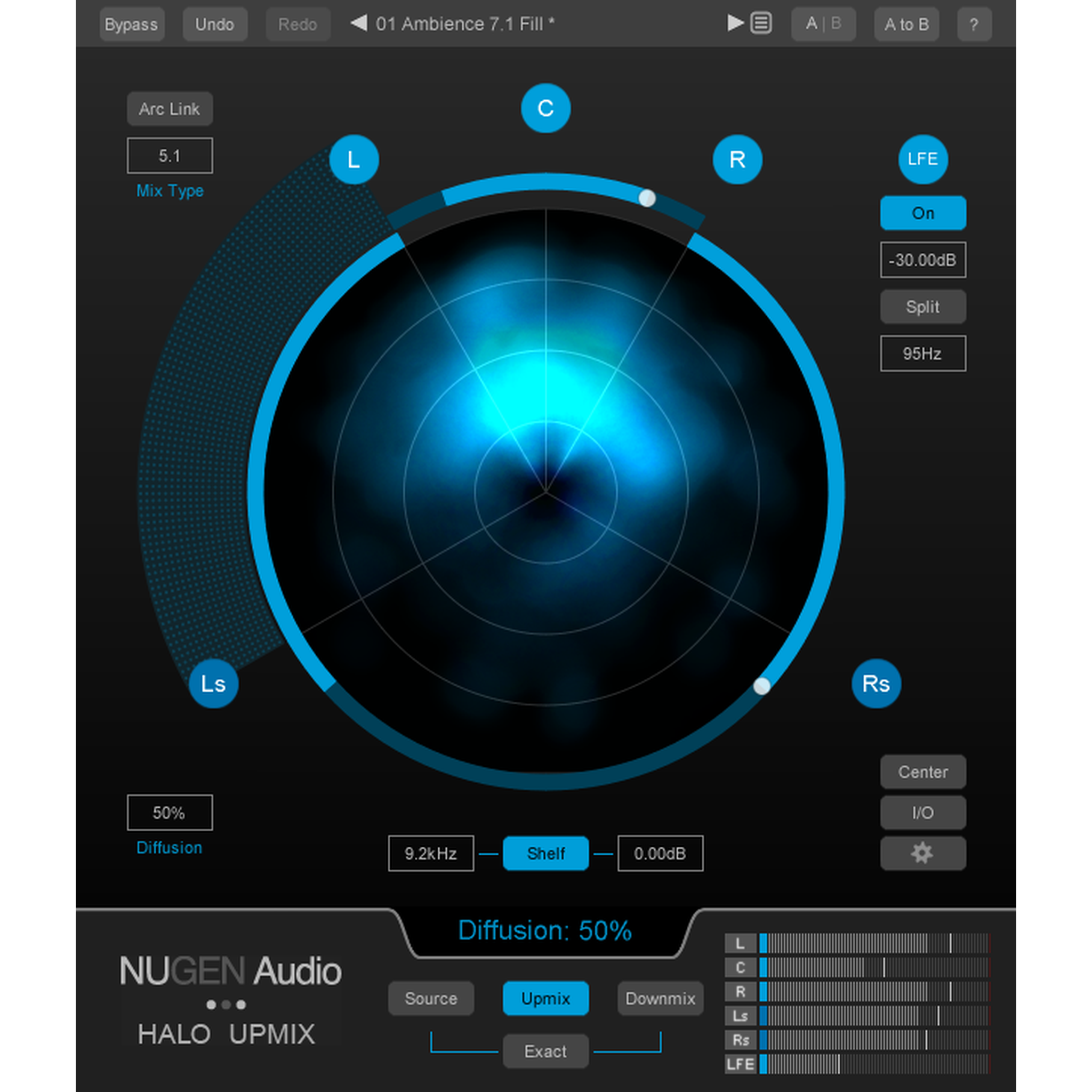This screenshot has height=1092, width=1092.
Task: Click the front arc slider handle
Action: tap(647, 198)
